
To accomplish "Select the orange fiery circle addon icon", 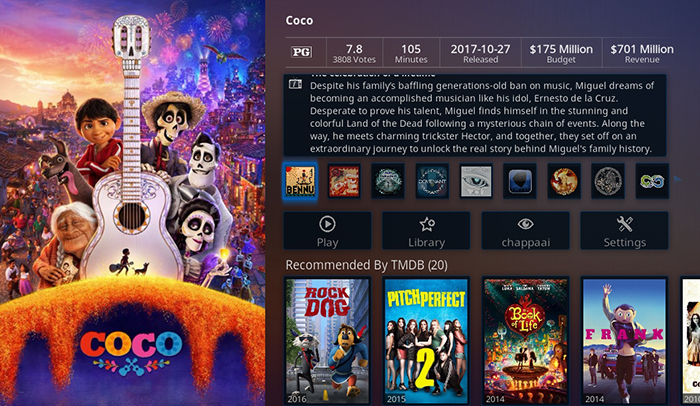I will (x=564, y=181).
